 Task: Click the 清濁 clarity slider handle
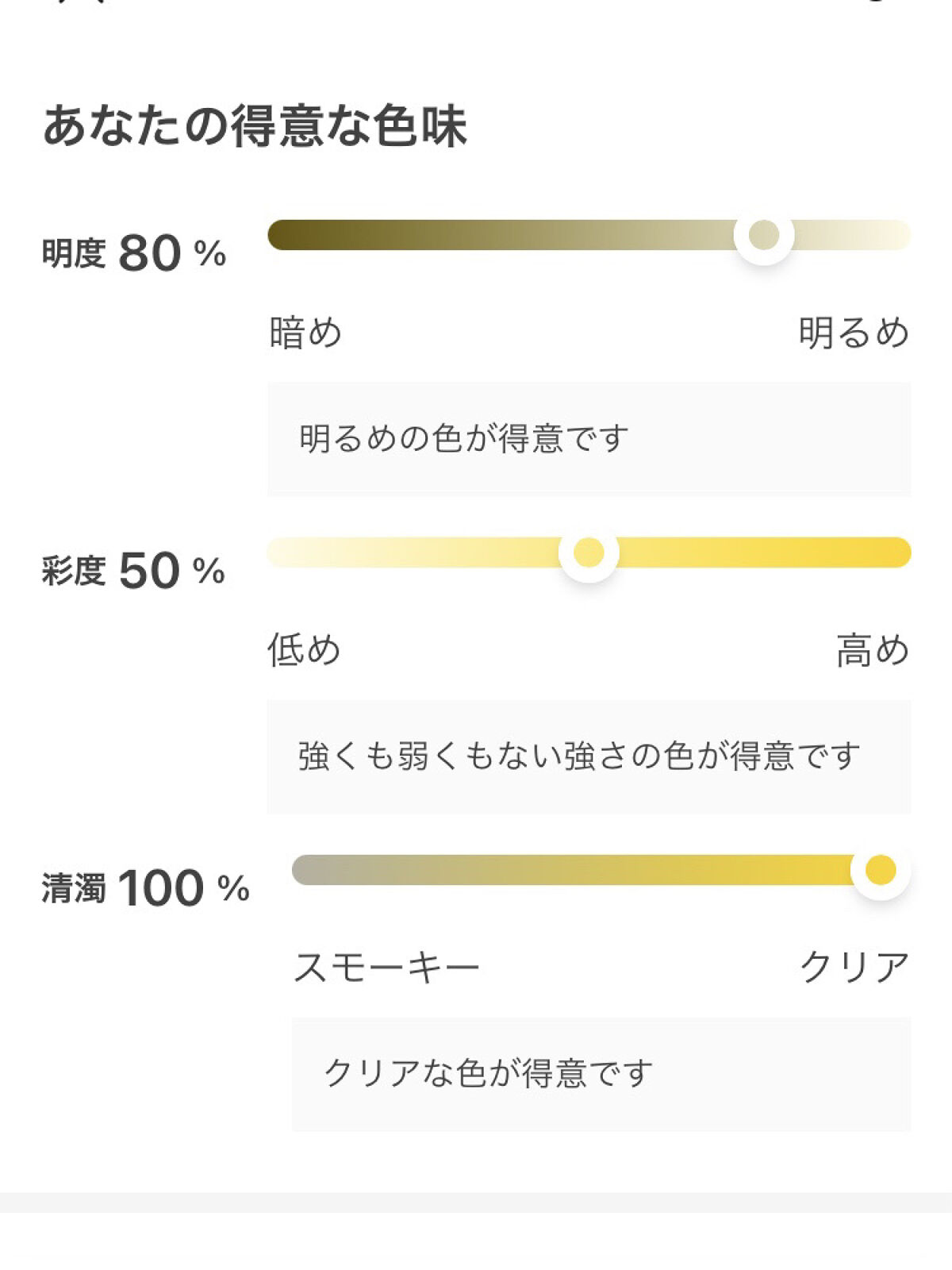880,870
